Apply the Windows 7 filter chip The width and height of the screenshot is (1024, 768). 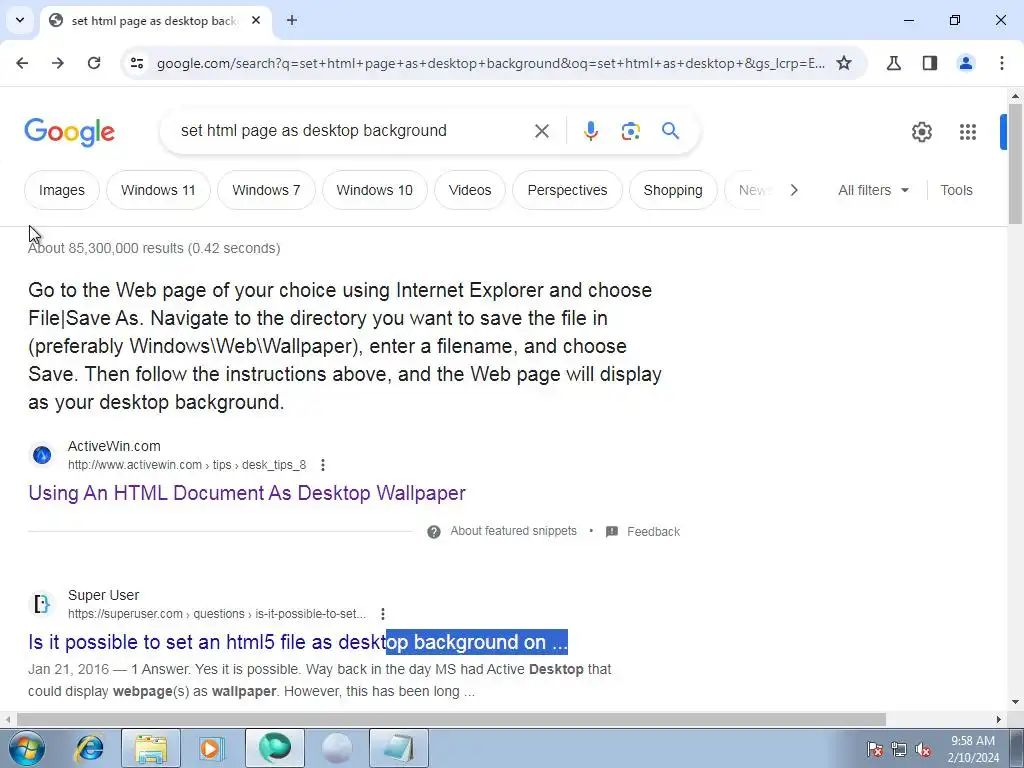[x=266, y=190]
